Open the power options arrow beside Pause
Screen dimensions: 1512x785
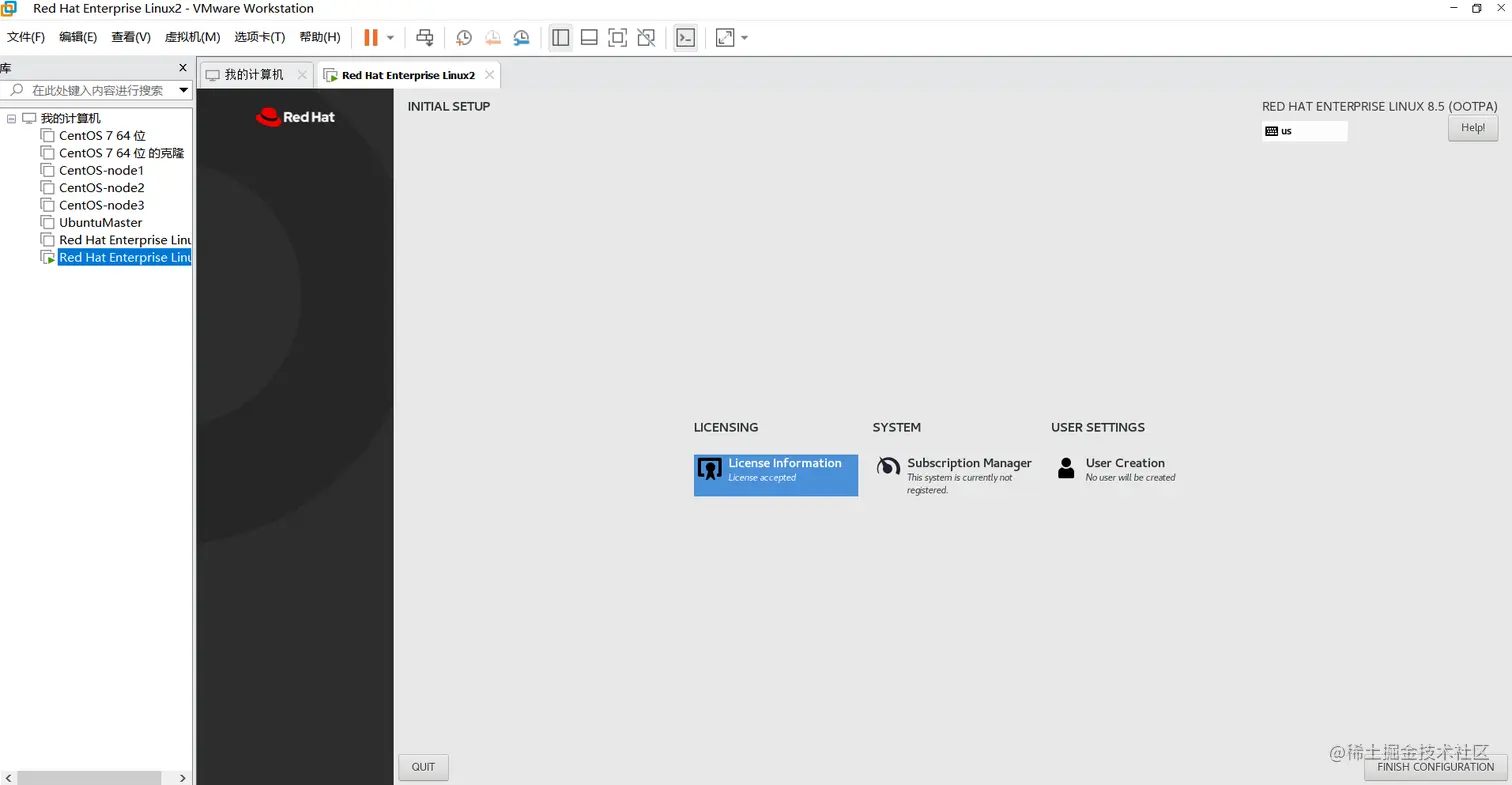390,38
